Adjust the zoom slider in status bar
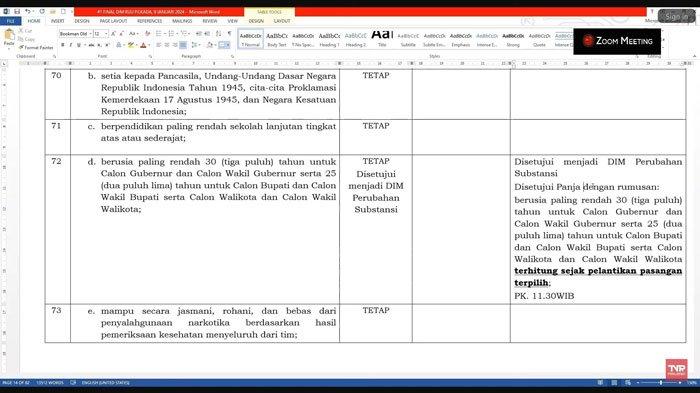 661,383
